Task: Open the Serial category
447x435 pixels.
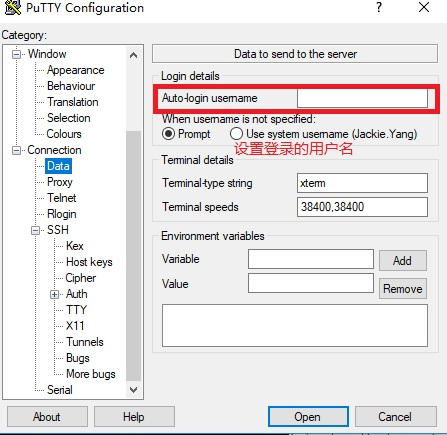Action: (60, 390)
